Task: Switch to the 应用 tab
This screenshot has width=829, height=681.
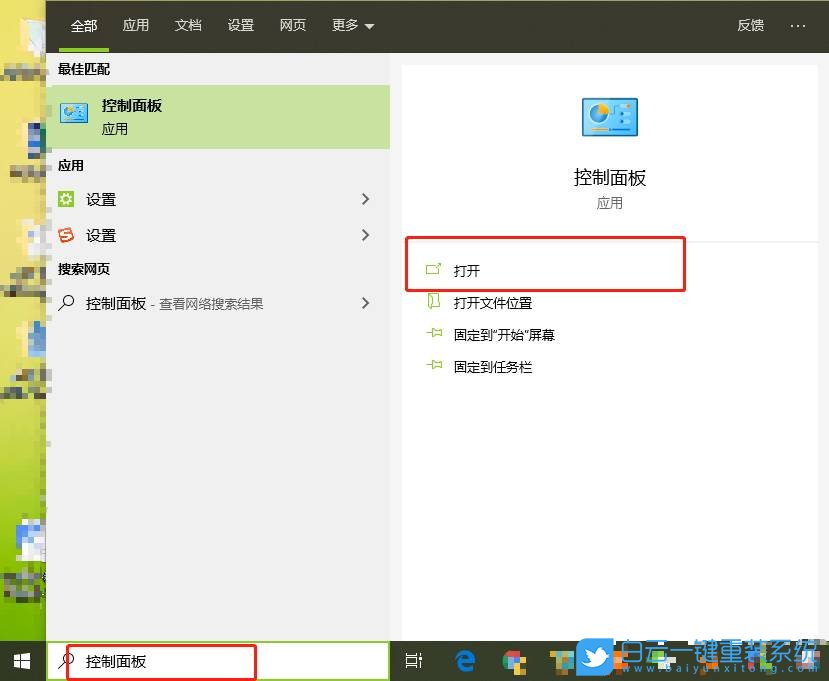Action: coord(135,26)
